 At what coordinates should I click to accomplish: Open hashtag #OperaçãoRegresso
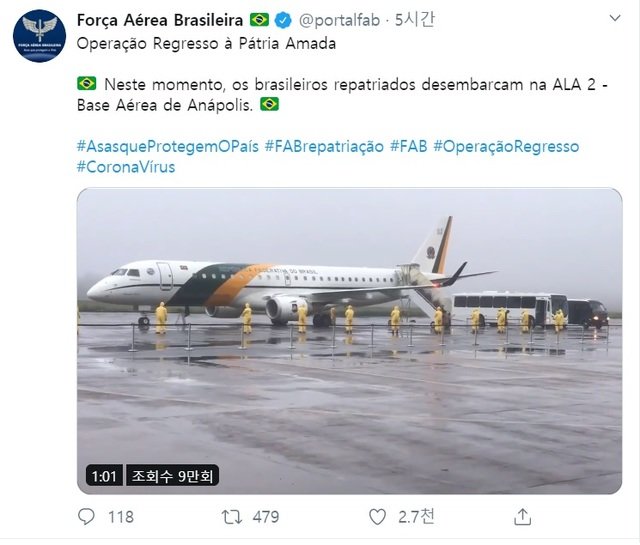click(506, 146)
